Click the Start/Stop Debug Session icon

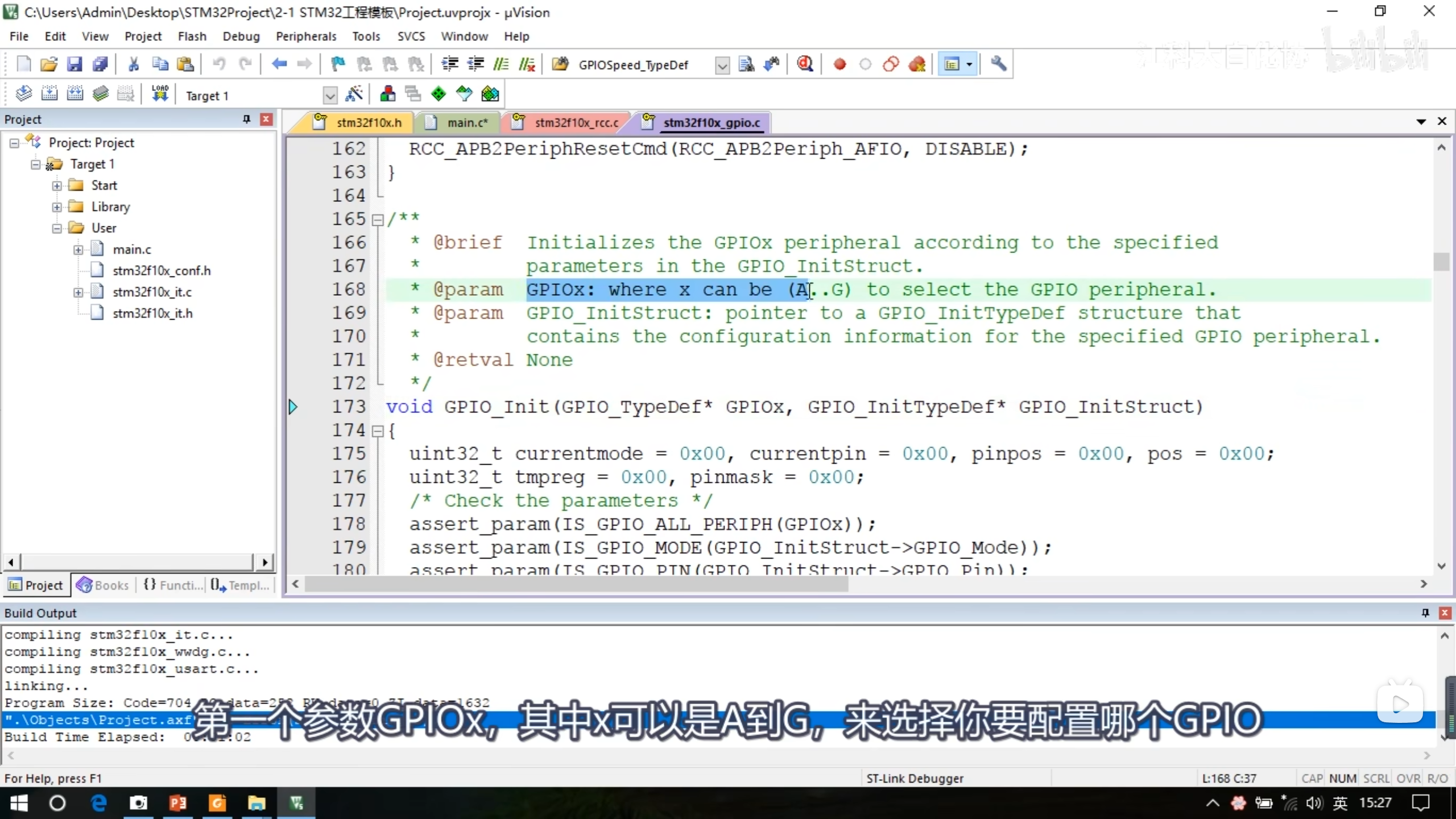[x=804, y=64]
